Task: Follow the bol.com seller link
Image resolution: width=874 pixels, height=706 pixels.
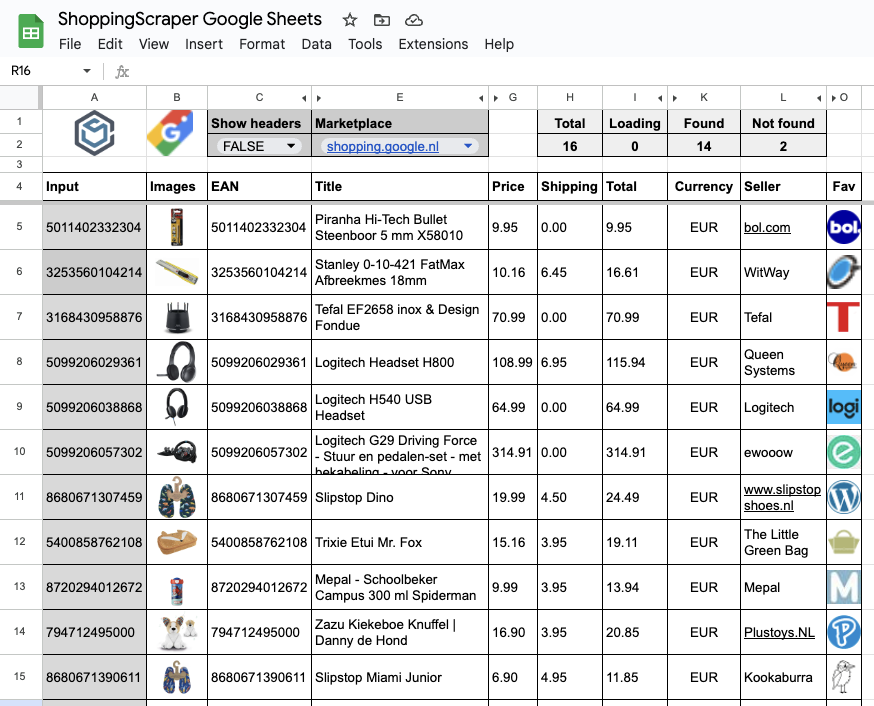Action: 767,227
